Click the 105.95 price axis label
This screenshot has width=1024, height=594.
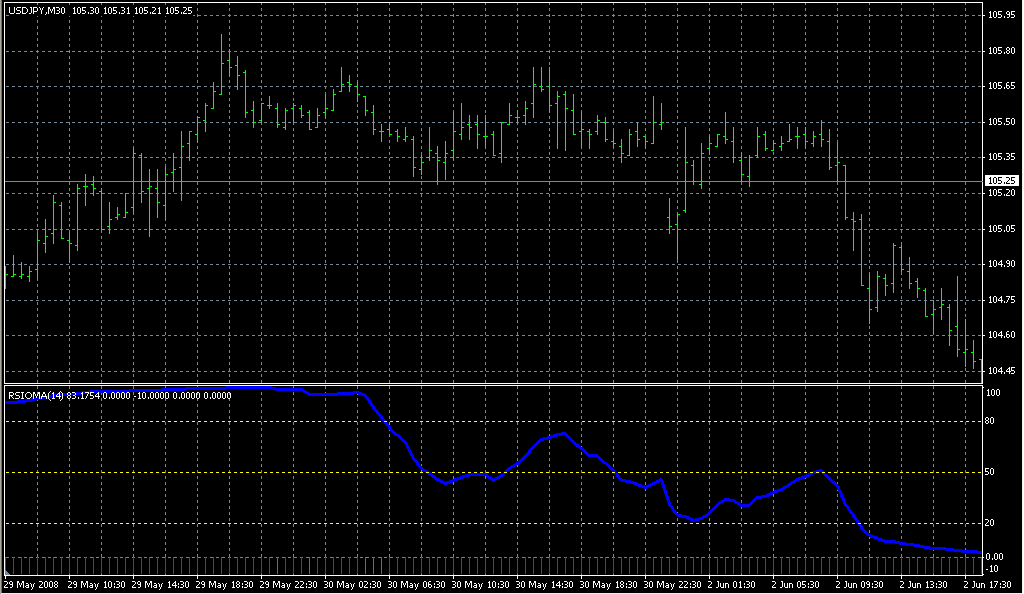point(1000,15)
